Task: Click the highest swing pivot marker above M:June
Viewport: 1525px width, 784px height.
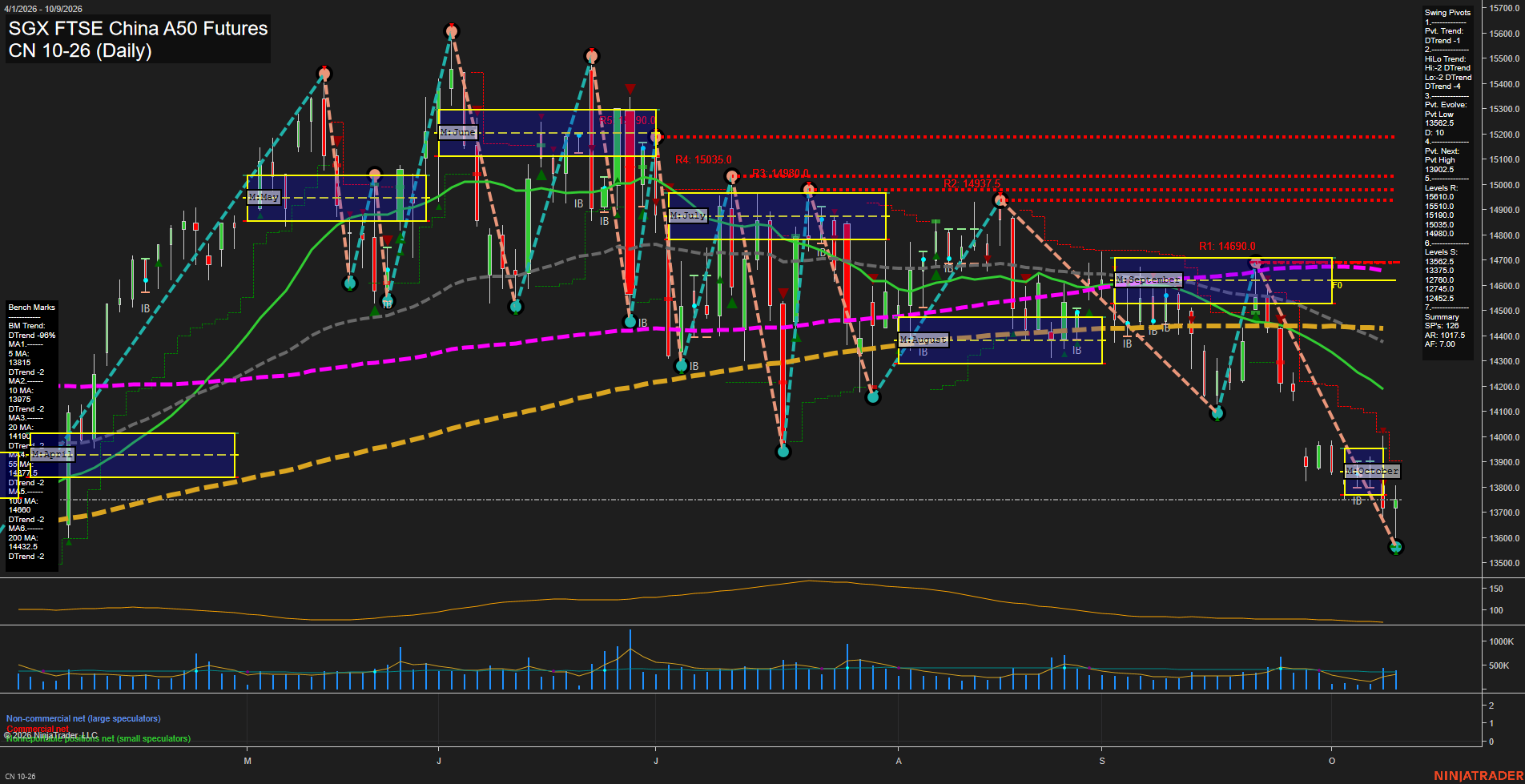Action: click(452, 32)
